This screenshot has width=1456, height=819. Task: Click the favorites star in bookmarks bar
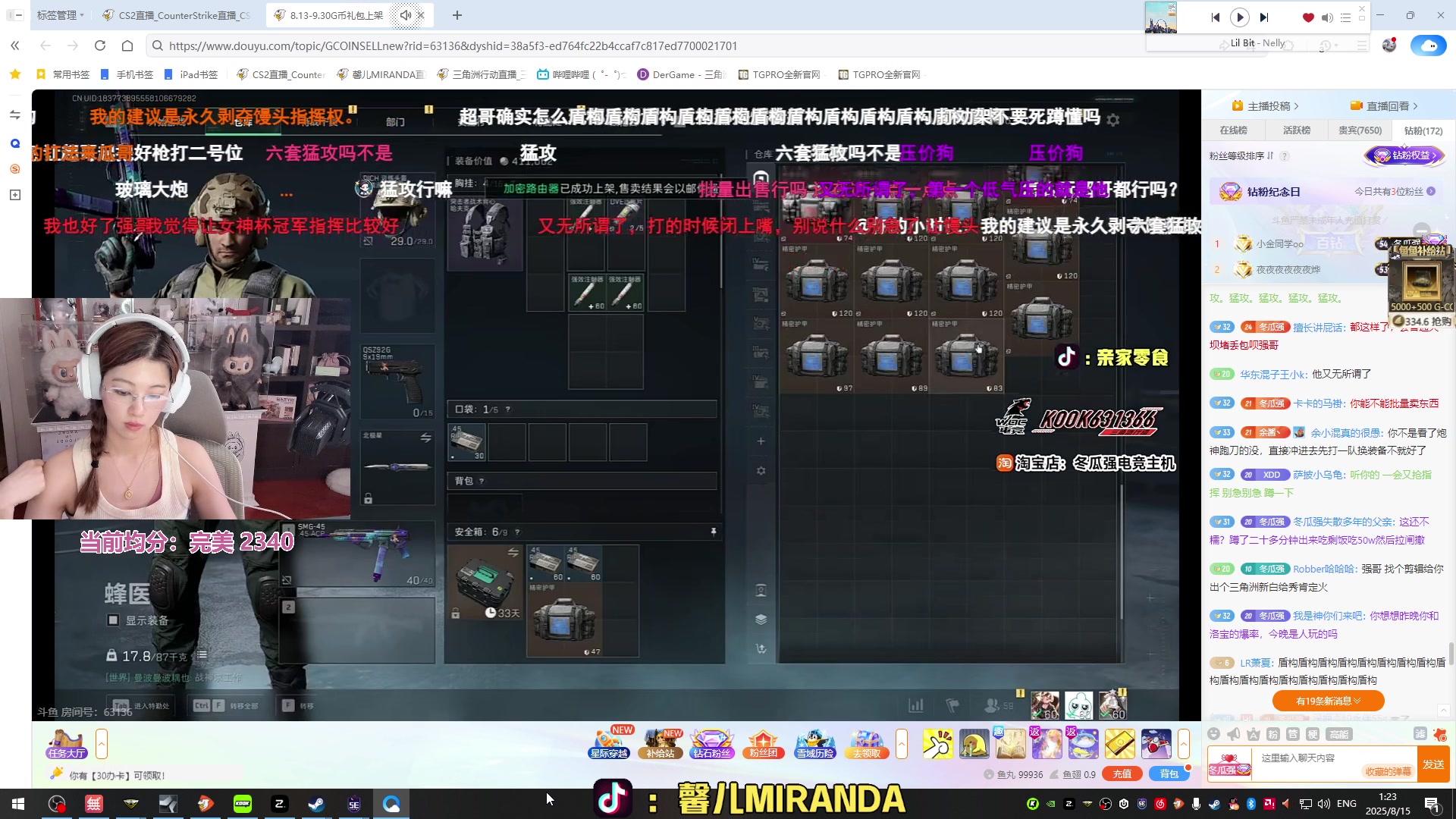click(x=15, y=74)
